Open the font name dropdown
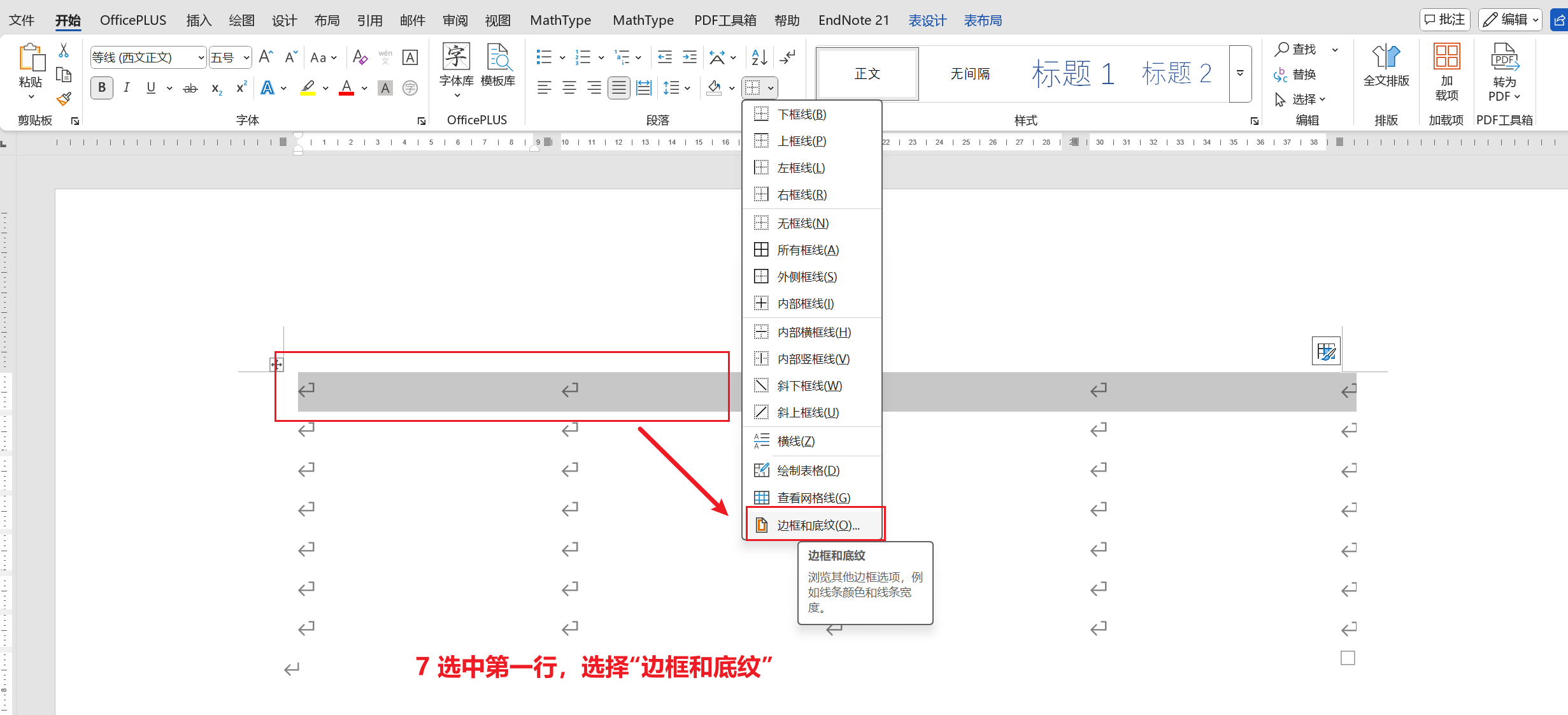The width and height of the screenshot is (1568, 715). coord(201,57)
